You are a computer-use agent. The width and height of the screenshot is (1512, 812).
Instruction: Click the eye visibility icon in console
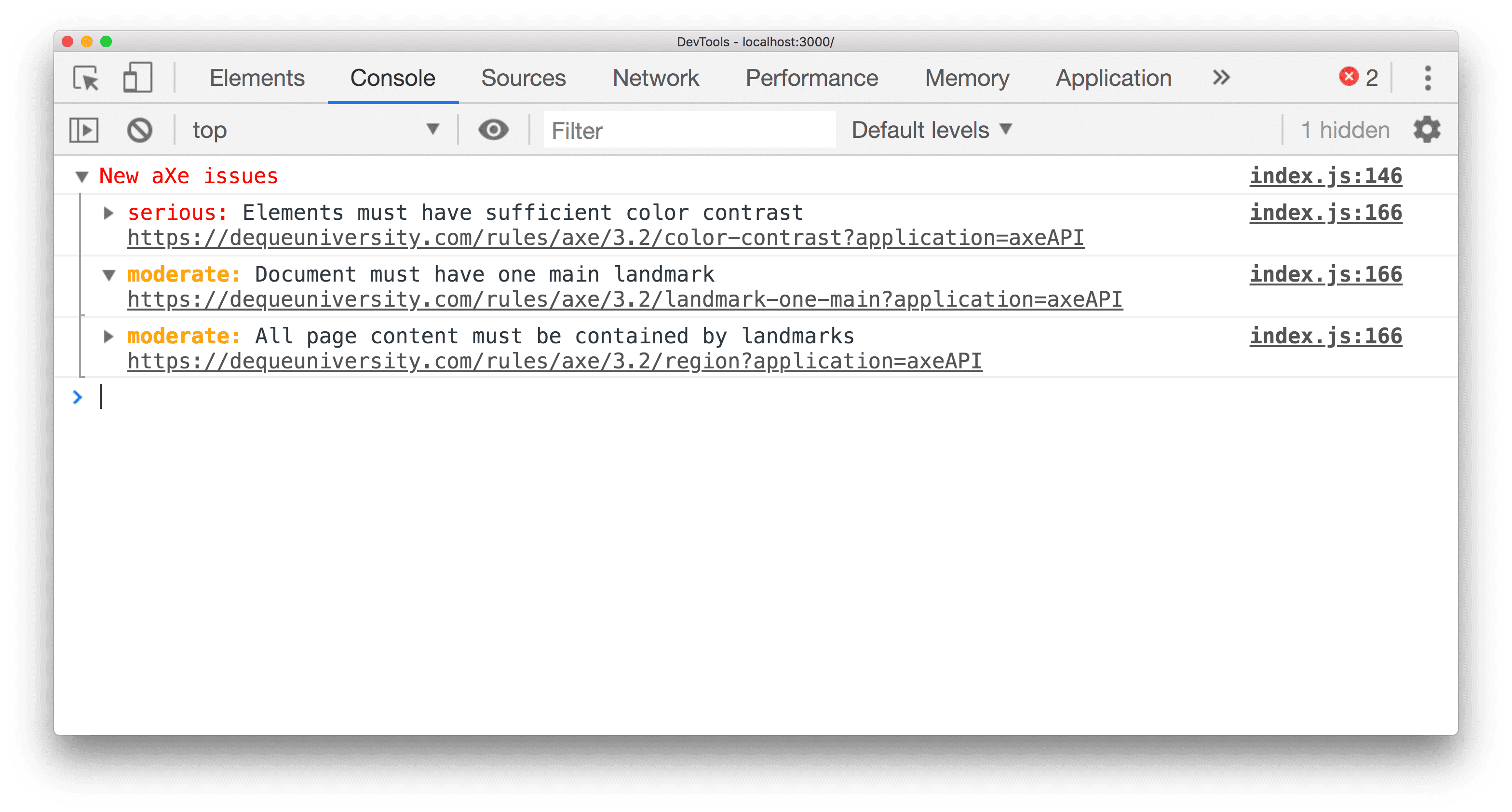(x=494, y=130)
